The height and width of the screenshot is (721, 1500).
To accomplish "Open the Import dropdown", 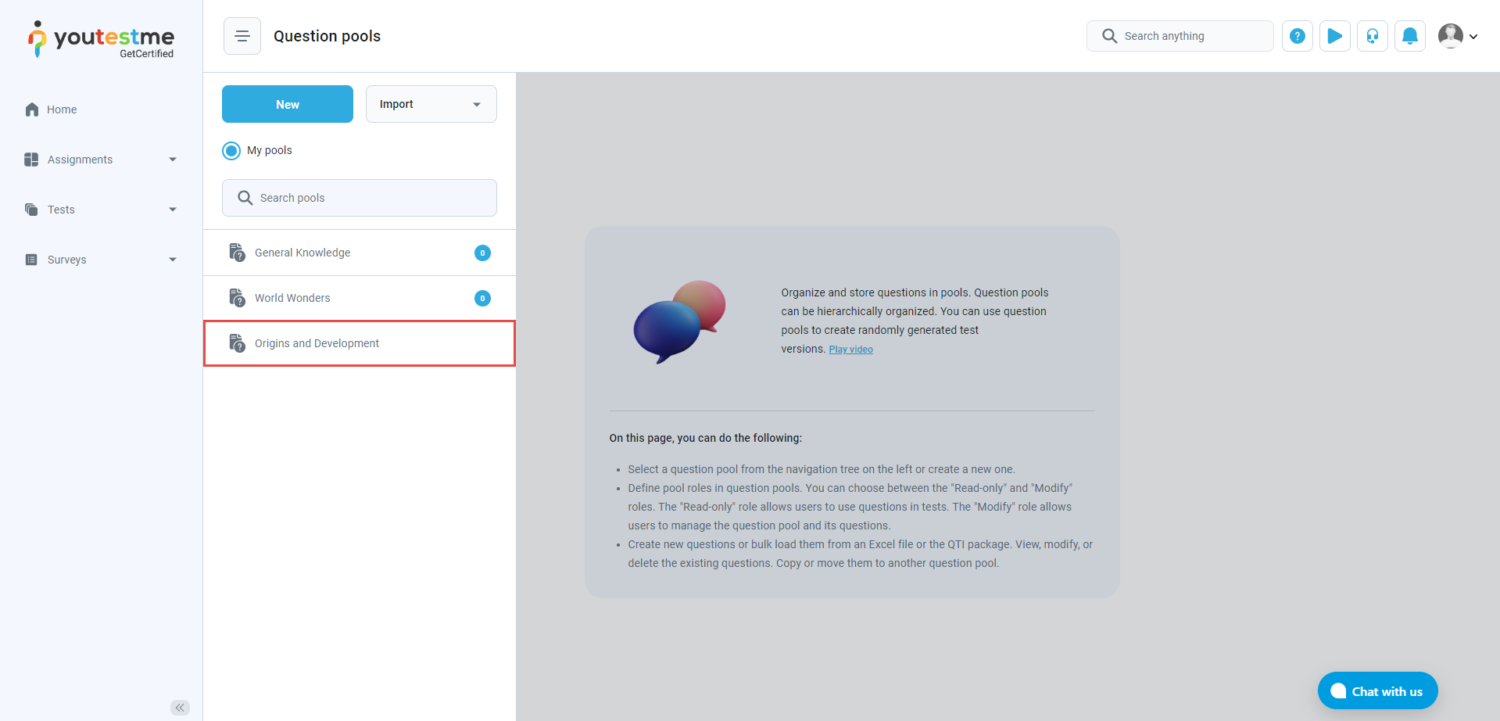I will pyautogui.click(x=431, y=104).
